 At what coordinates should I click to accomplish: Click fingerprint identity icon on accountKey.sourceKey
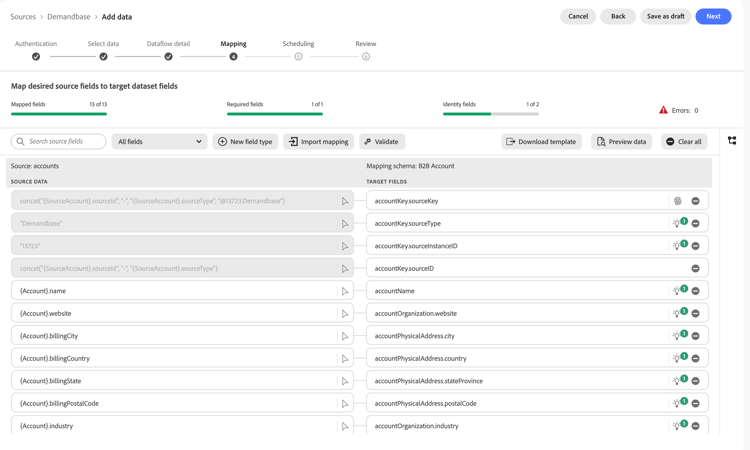pos(678,201)
